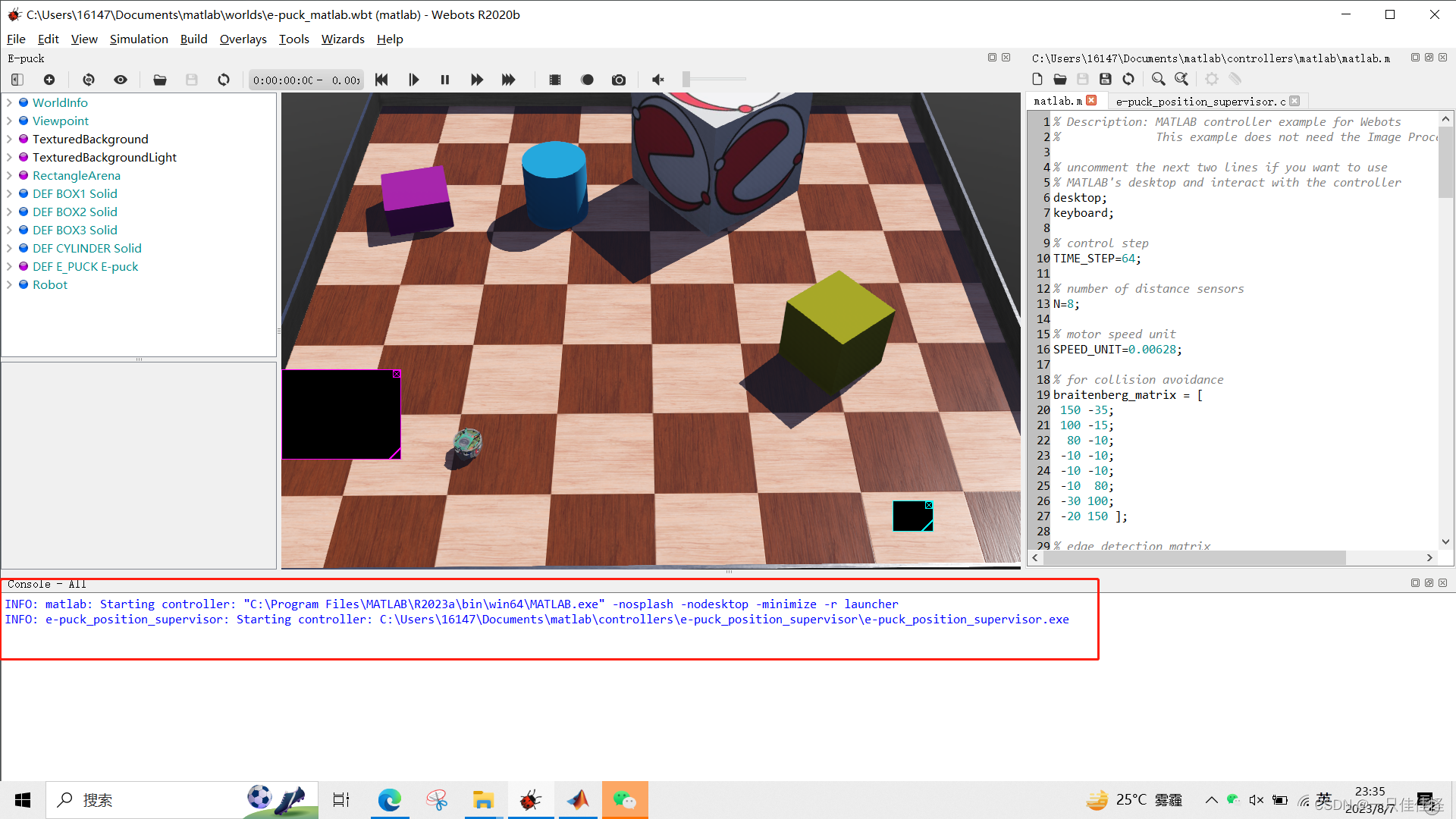Open Windows Start menu

pos(23,800)
